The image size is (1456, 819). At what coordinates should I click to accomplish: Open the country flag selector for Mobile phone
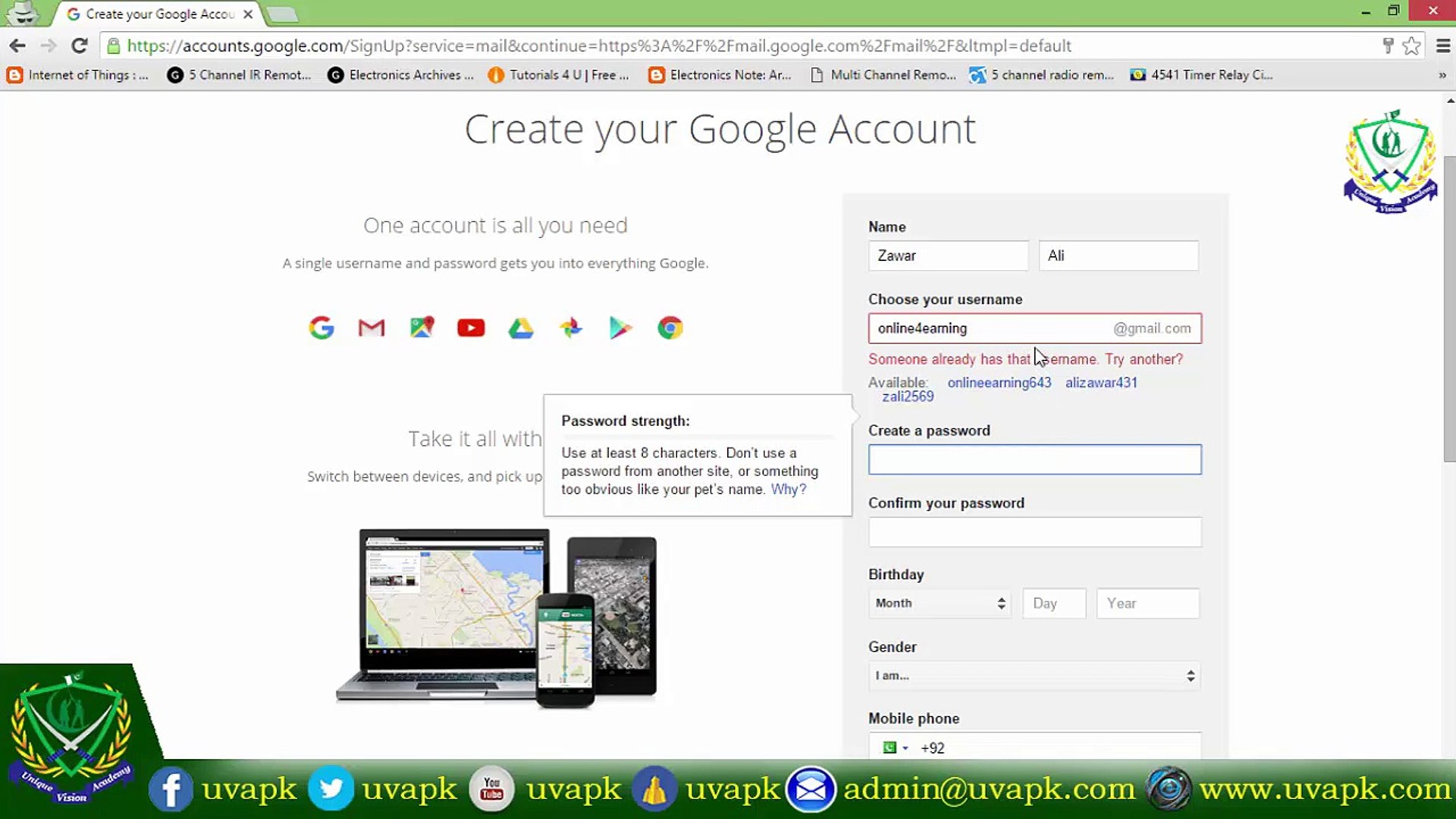[x=893, y=748]
